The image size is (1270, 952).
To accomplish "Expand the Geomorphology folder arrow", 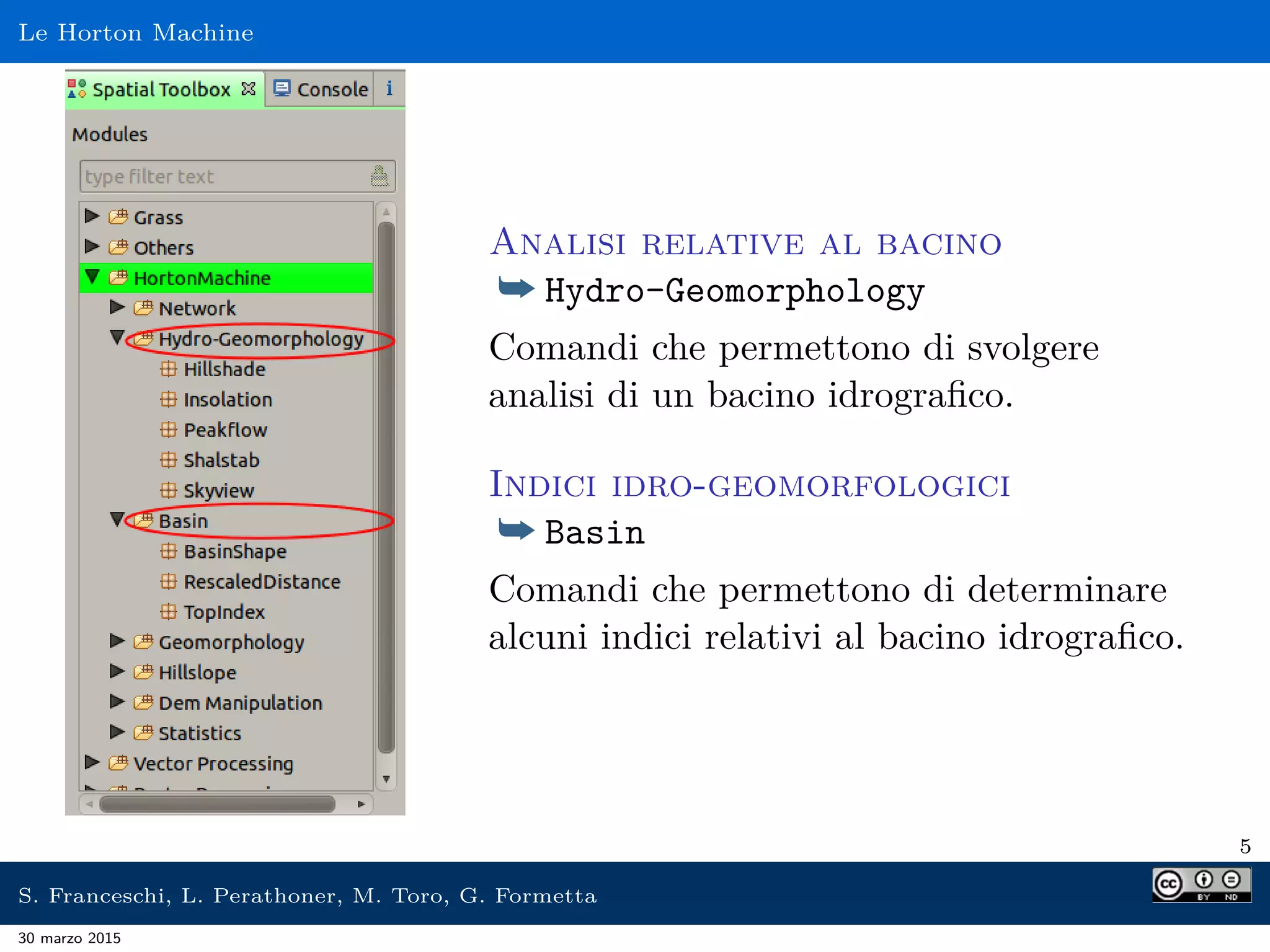I will click(x=117, y=641).
